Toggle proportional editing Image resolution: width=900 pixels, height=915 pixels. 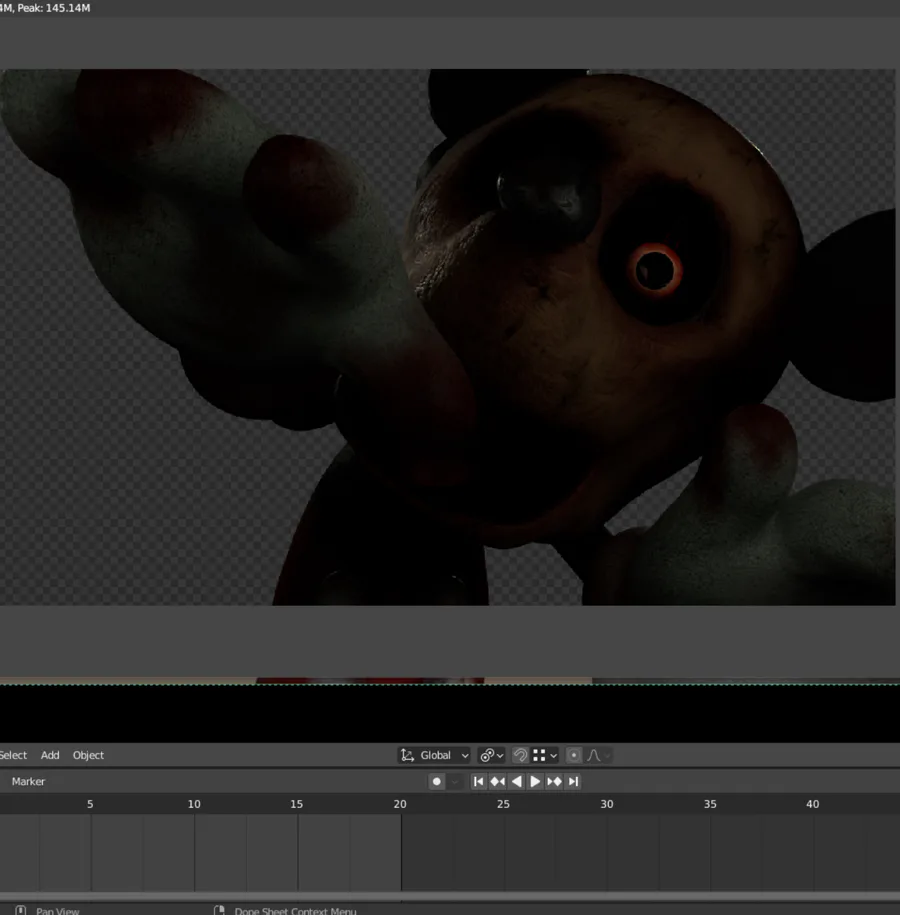coord(574,755)
